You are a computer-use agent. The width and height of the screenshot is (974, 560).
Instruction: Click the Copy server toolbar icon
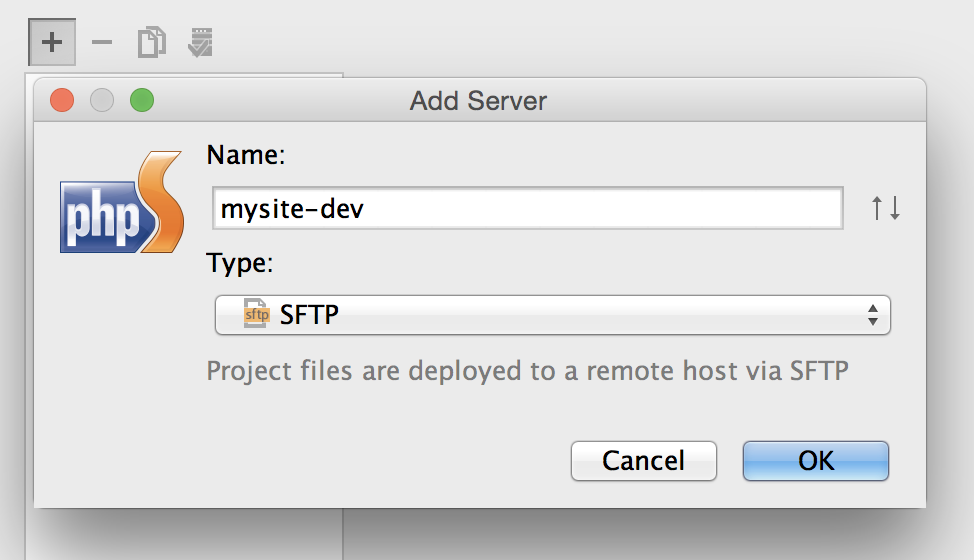(x=152, y=42)
